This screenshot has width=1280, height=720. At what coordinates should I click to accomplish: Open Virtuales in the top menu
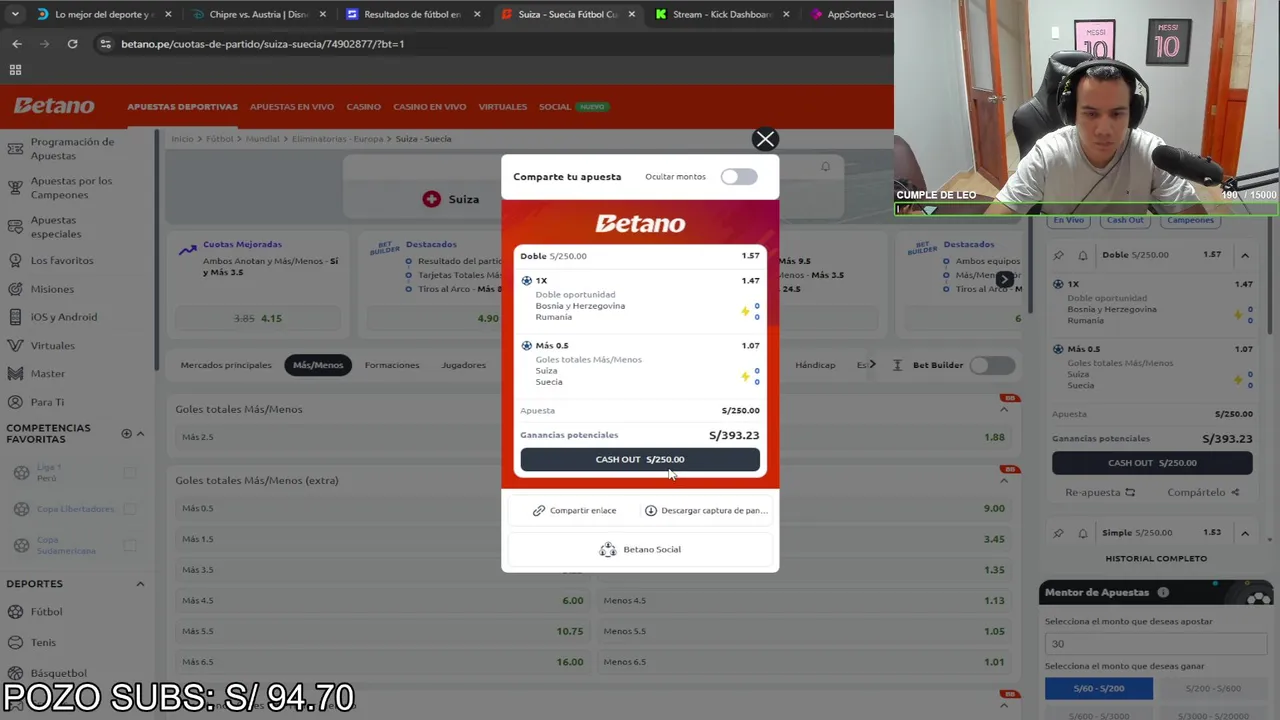(x=503, y=107)
